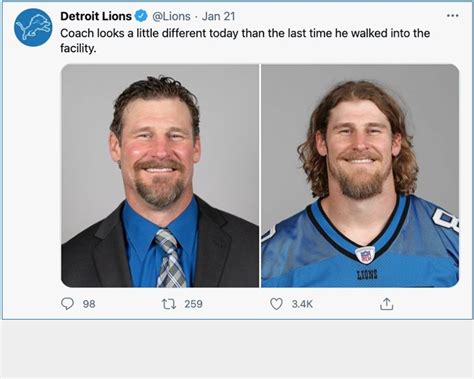
Task: Click the NFL shield logo on the jersey
Action: pos(366,255)
